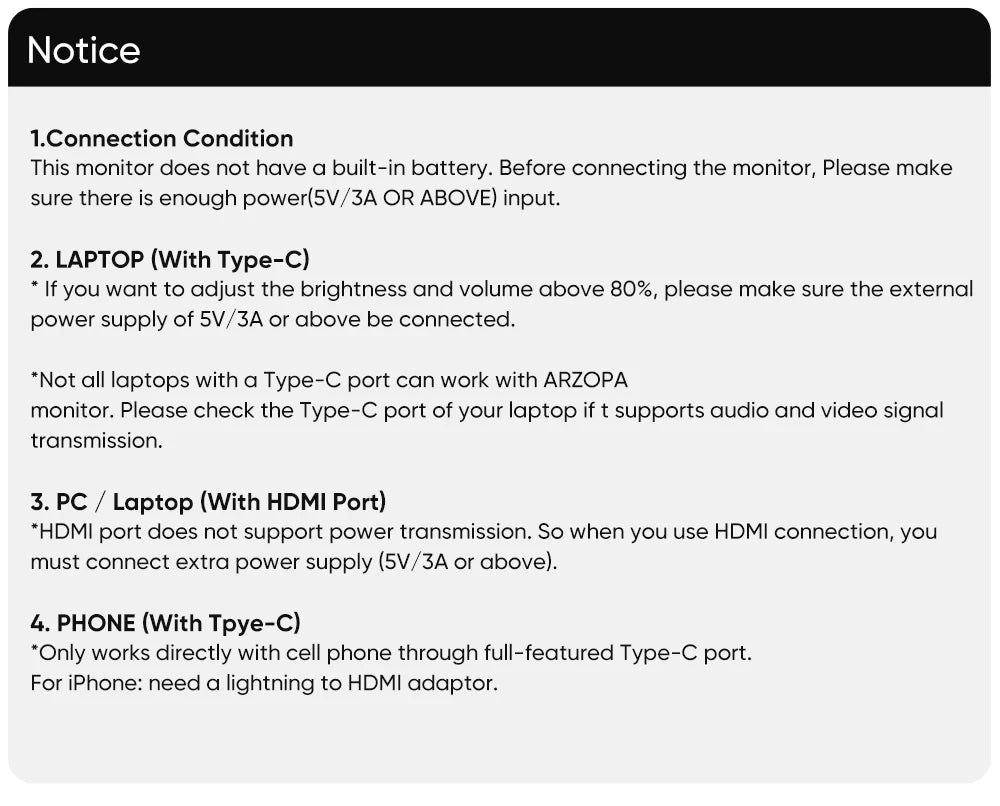Click the "(5V/3A OR ABOVE)" text
The width and height of the screenshot is (1000, 806).
406,198
